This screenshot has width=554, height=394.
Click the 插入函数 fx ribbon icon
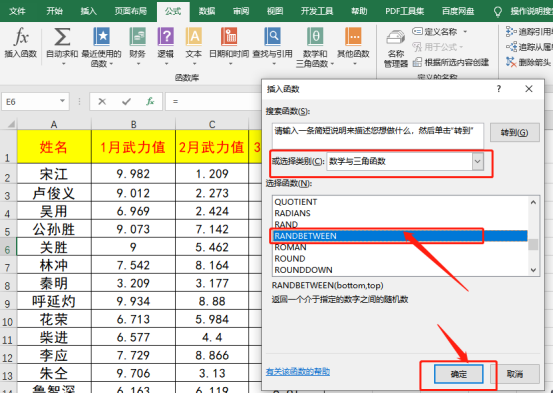(21, 37)
